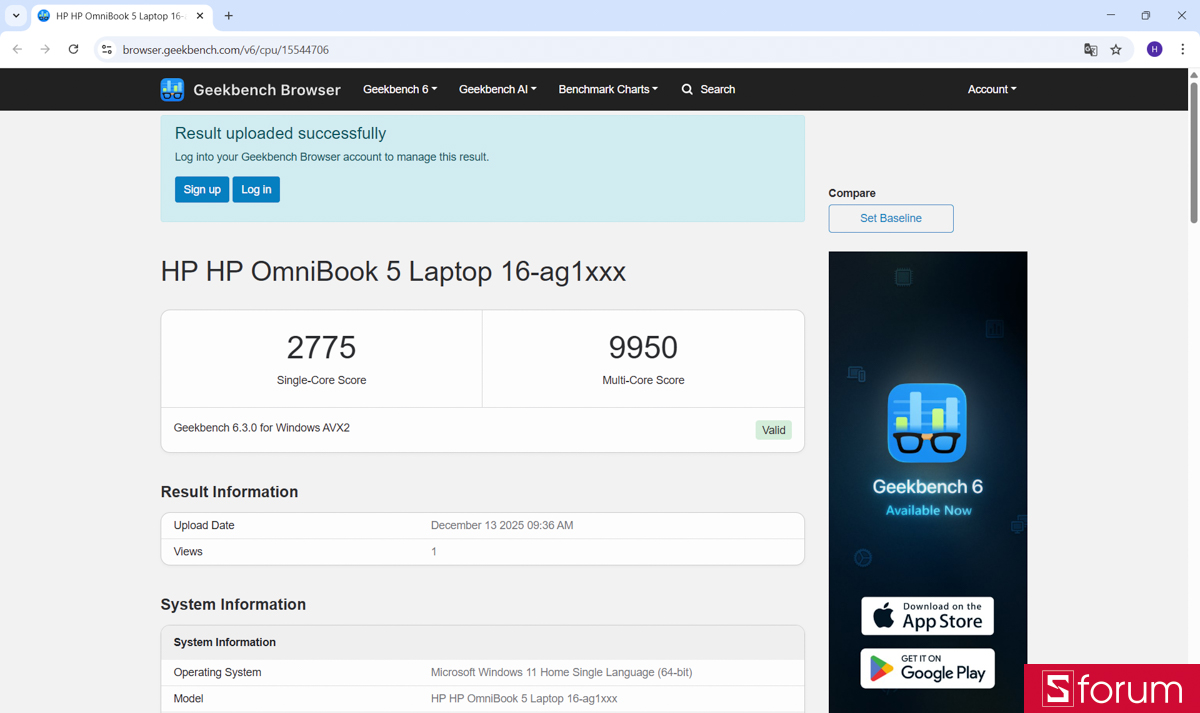This screenshot has height=713, width=1200.
Task: Click the Log in button
Action: 256,189
